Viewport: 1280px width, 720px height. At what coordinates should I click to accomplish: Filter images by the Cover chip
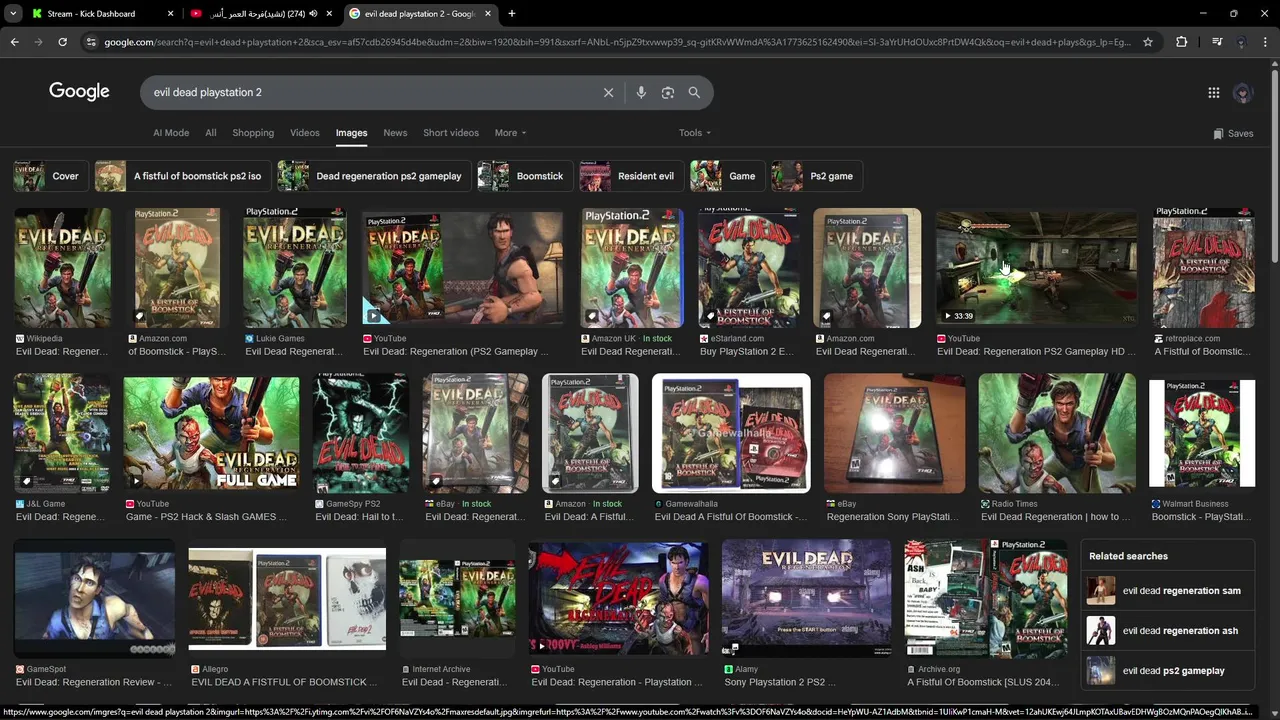point(50,176)
